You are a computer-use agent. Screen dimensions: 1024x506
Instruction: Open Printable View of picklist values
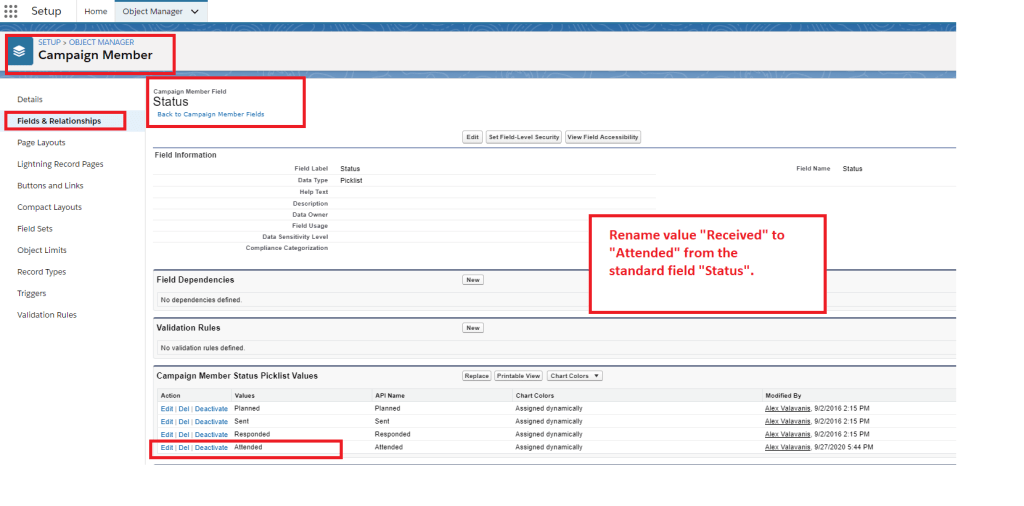[518, 376]
